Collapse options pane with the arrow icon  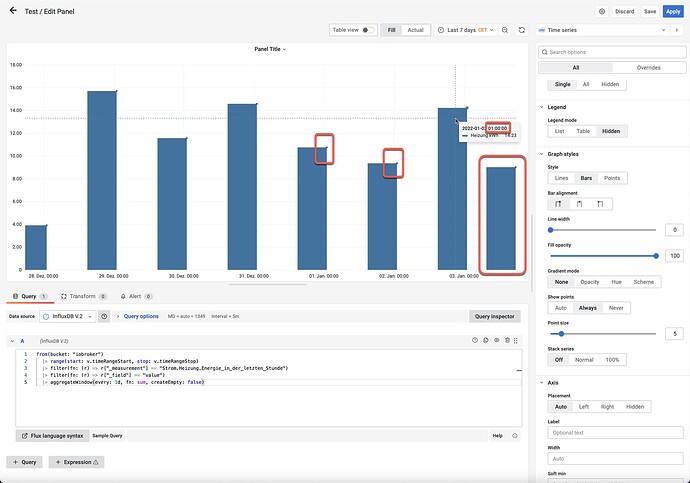click(677, 30)
